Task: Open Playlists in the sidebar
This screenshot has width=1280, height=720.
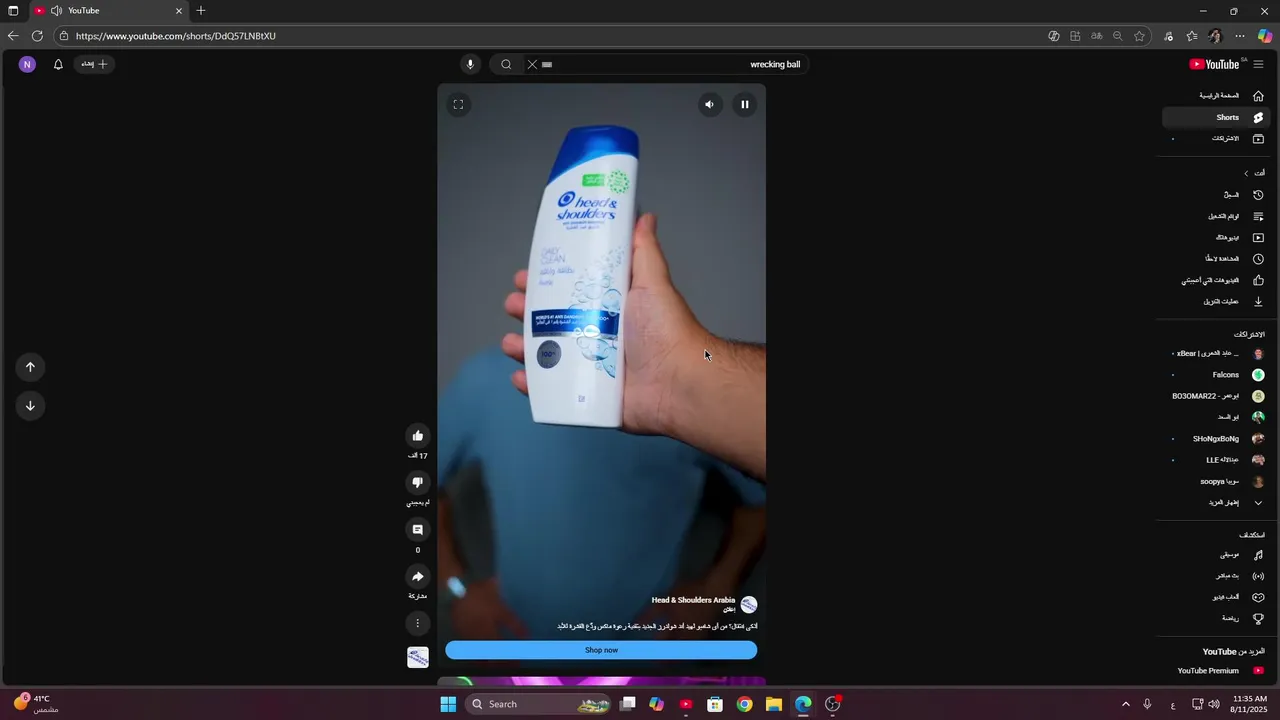Action: (1217, 216)
